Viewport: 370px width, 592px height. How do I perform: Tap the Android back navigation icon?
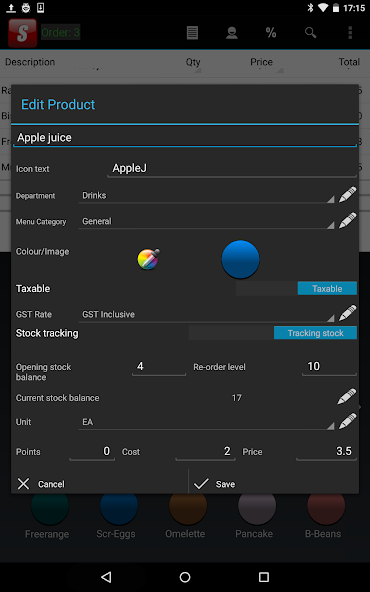106,577
